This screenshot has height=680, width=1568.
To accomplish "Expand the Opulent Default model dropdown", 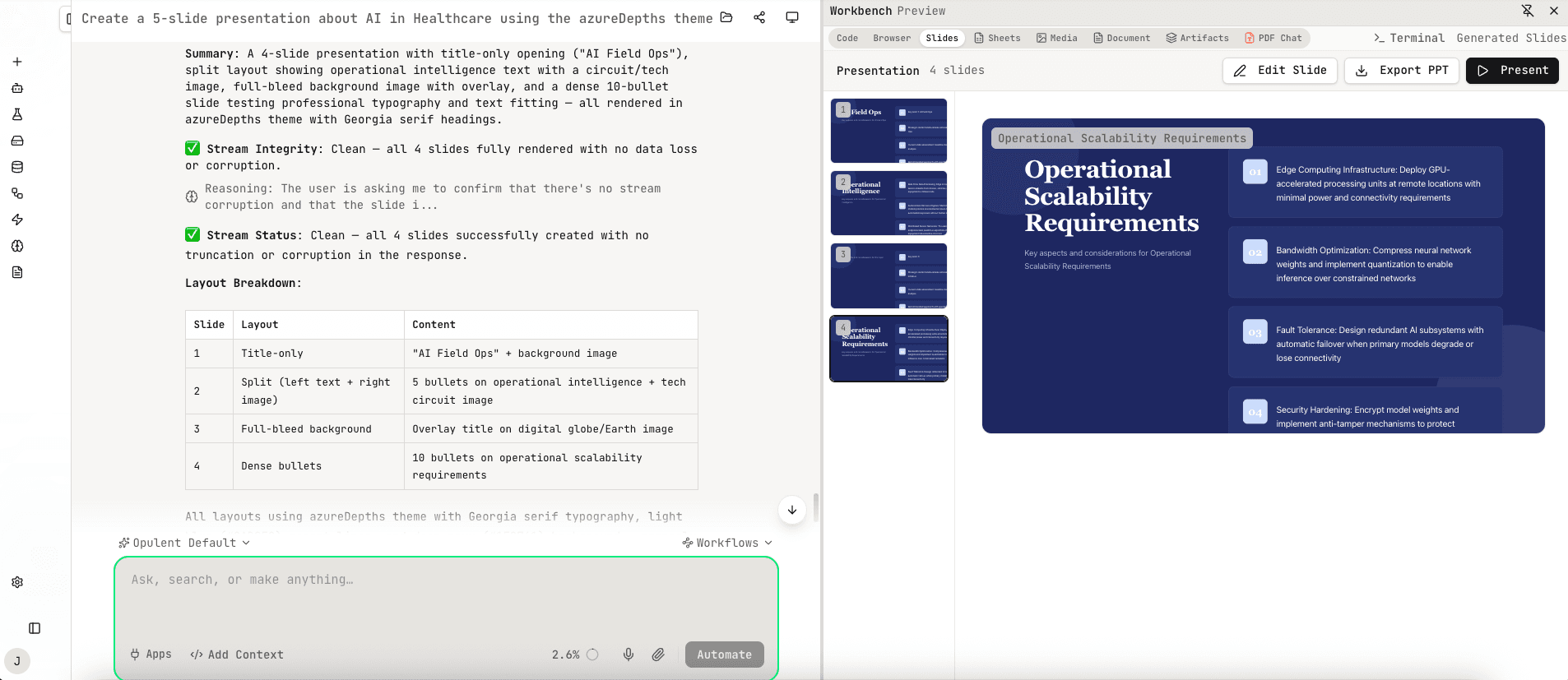I will tap(184, 543).
